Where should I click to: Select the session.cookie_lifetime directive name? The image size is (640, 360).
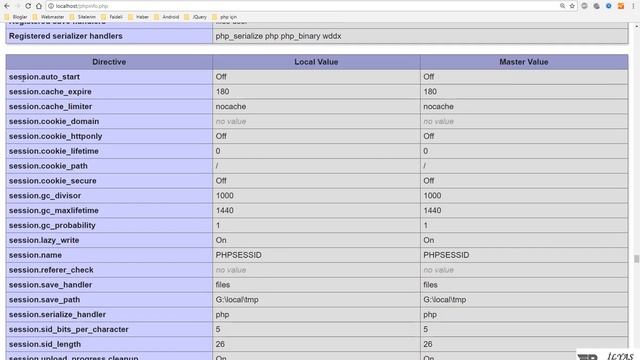point(54,151)
